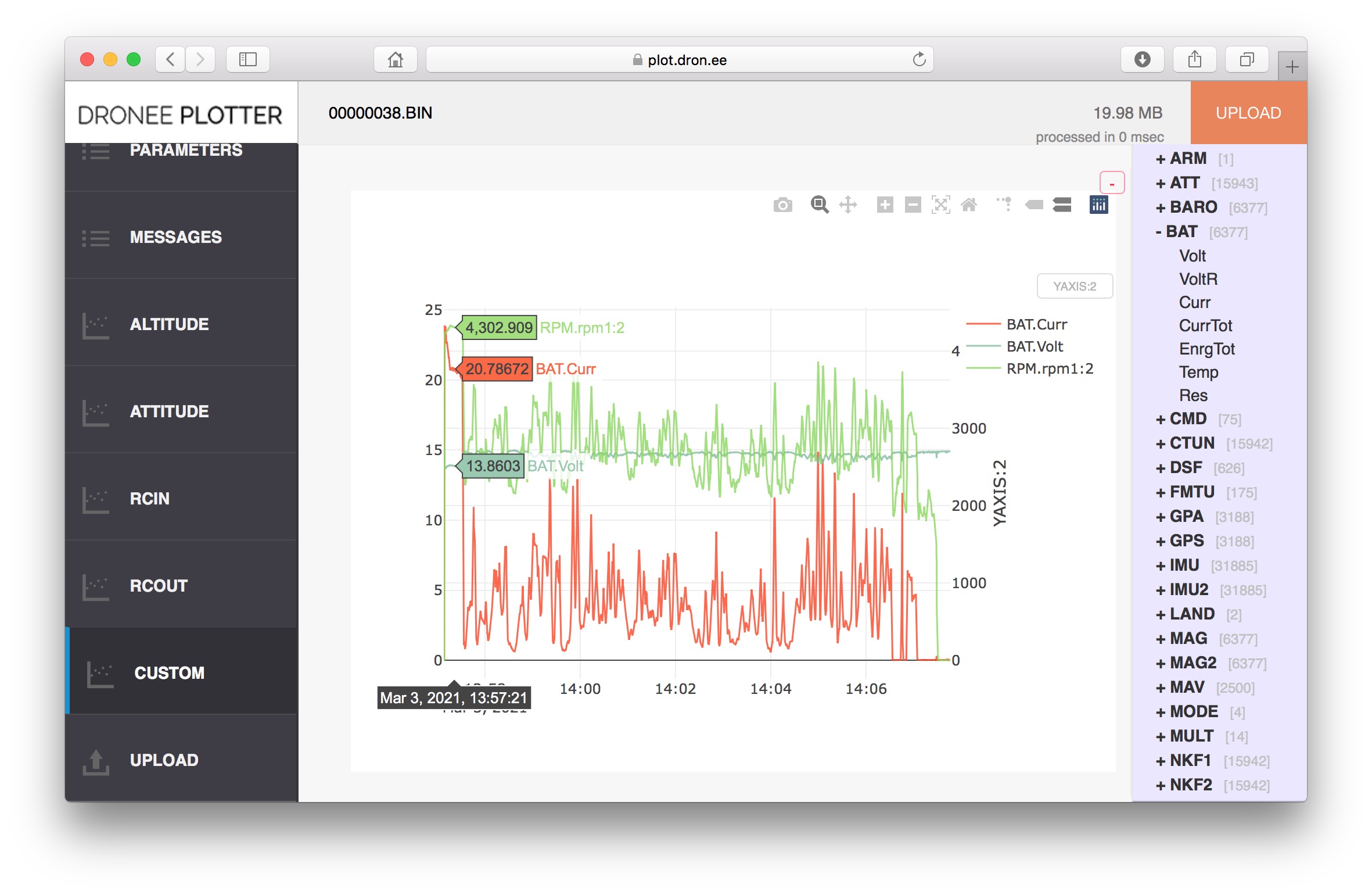Viewport: 1372px width, 895px height.
Task: Toggle spike lines in plot toolbar
Action: tap(1004, 204)
